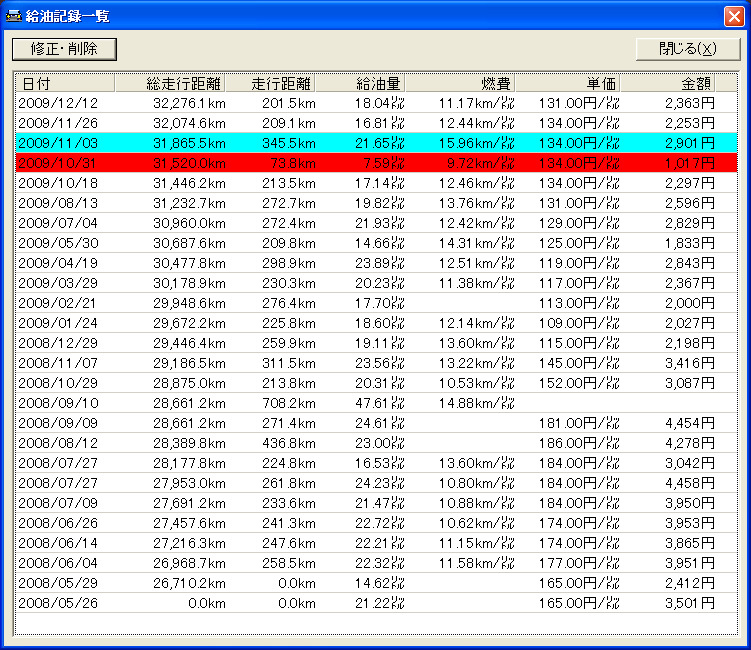Sort by the 総走行距離 column header
The image size is (751, 650).
point(170,83)
